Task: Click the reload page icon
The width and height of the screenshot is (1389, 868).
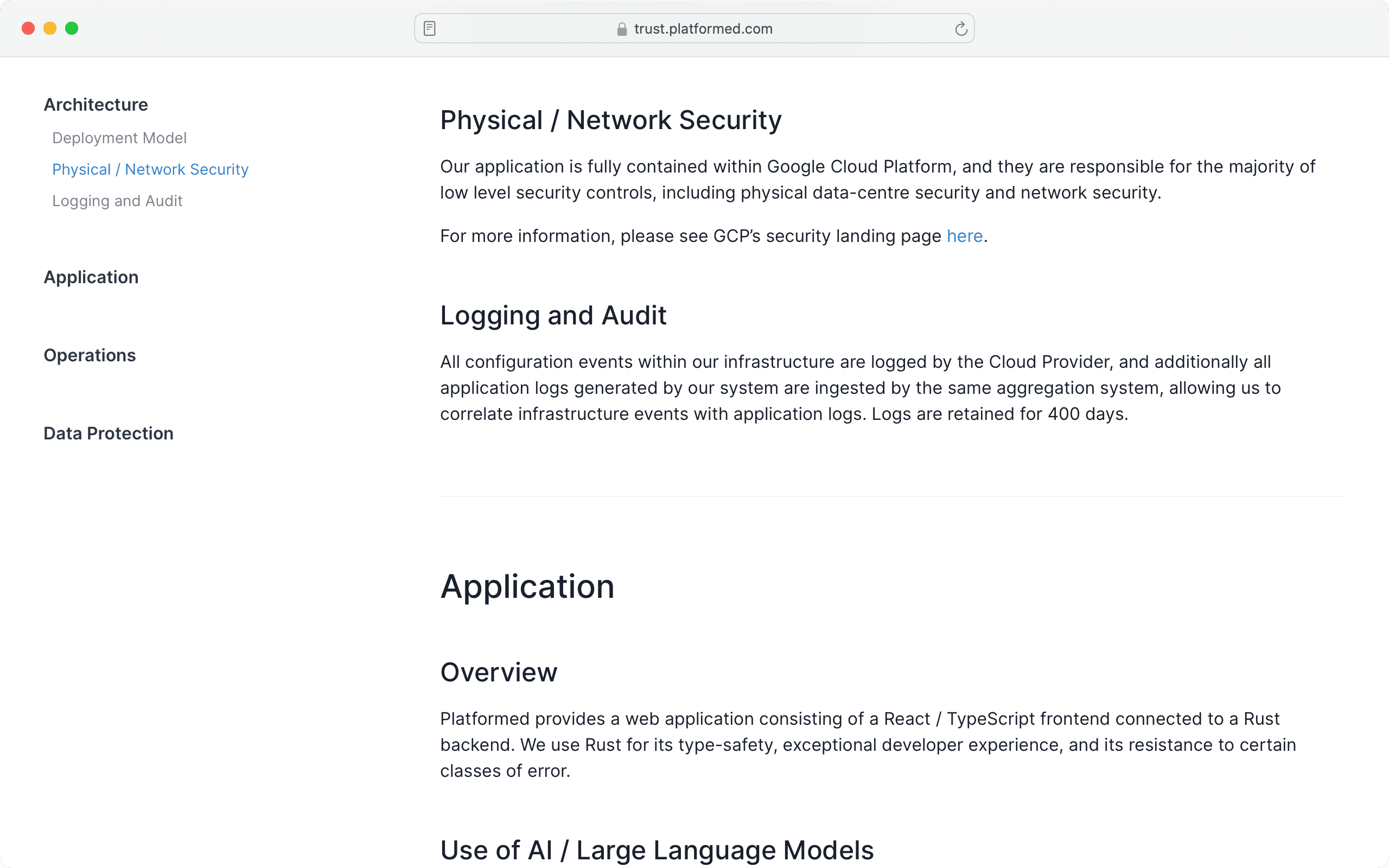Action: pos(961,29)
